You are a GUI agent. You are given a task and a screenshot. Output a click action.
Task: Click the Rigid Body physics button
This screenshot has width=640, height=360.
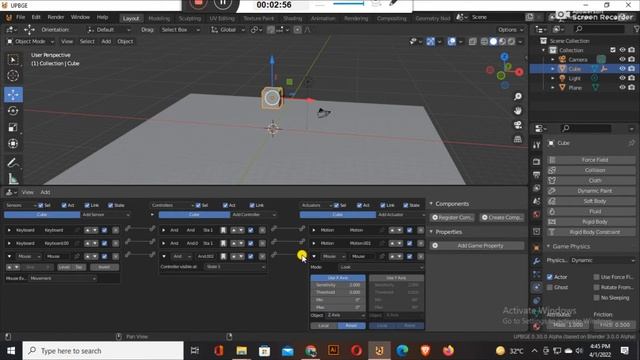[591, 222]
